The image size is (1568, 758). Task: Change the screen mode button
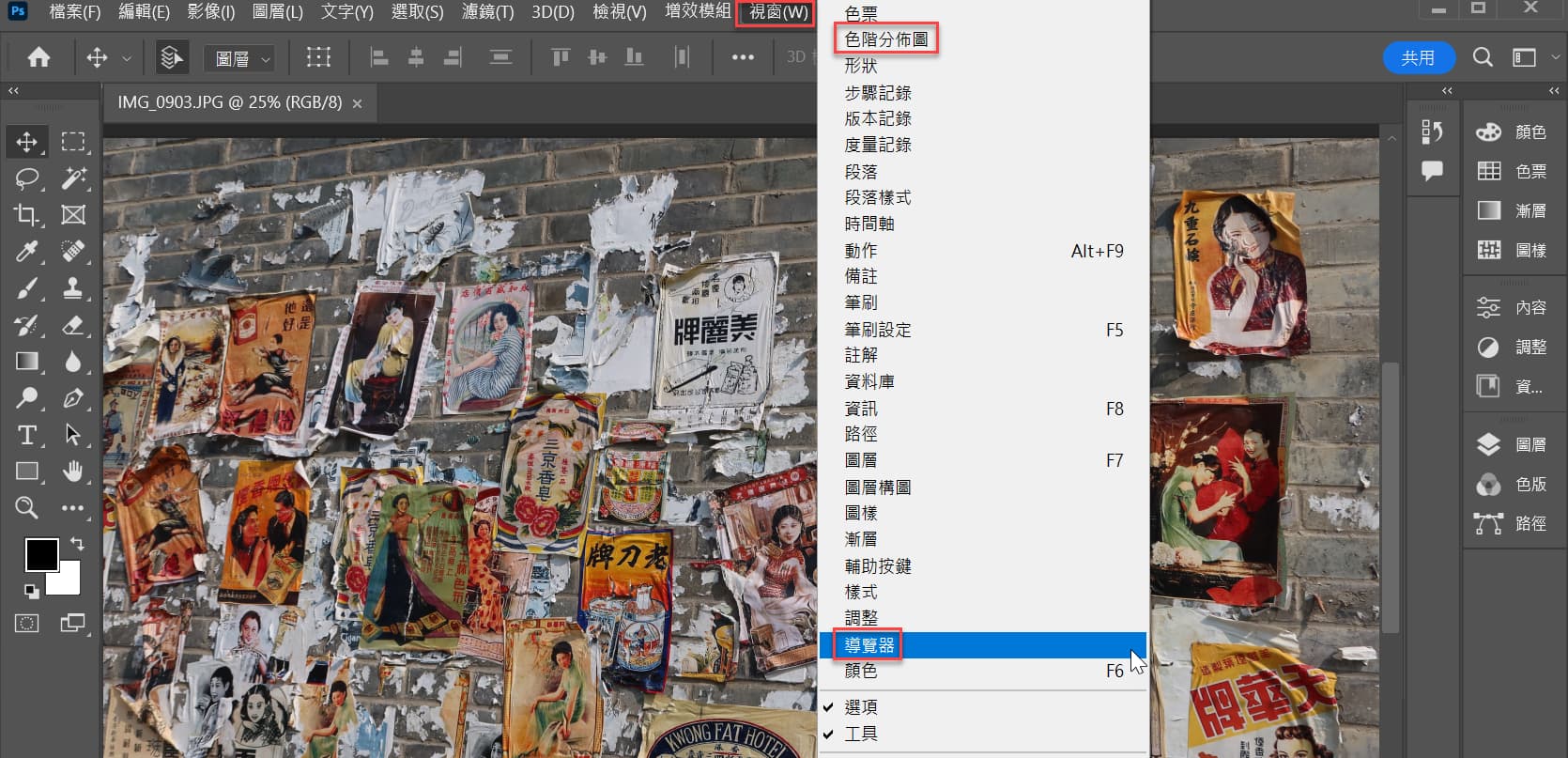tap(72, 623)
